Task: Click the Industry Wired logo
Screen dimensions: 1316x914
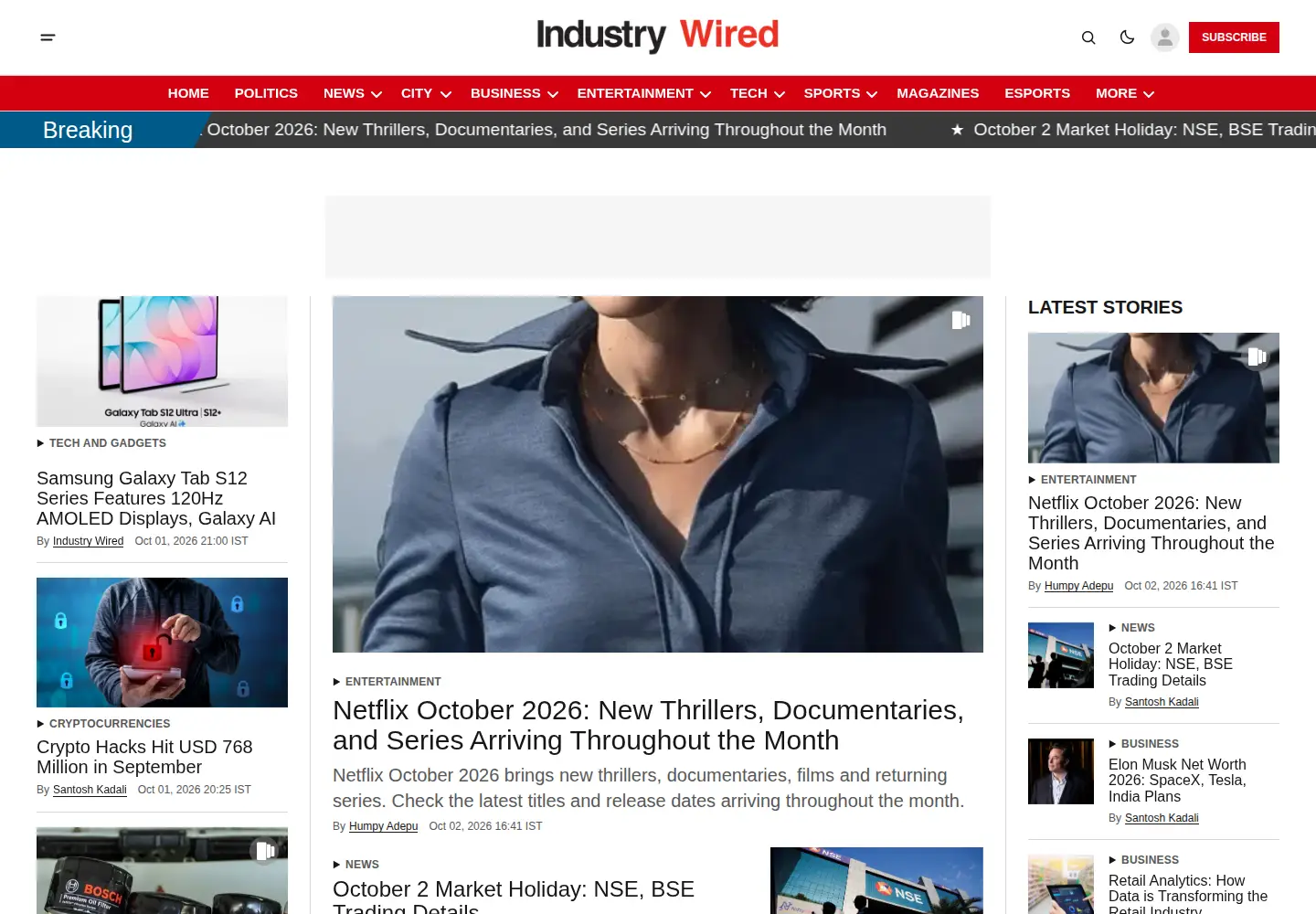Action: (658, 36)
